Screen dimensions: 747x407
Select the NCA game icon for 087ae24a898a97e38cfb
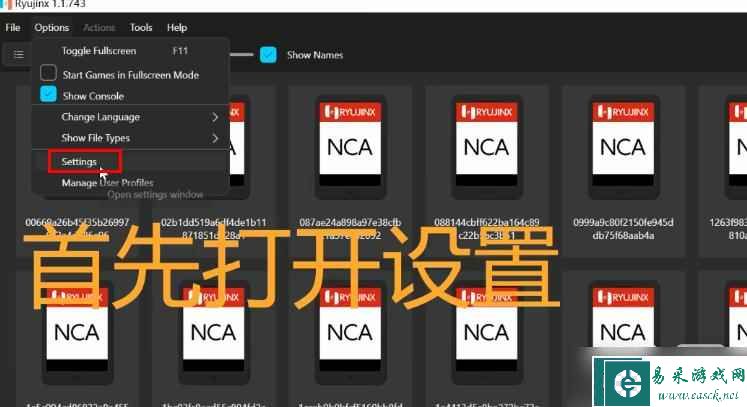click(350, 146)
